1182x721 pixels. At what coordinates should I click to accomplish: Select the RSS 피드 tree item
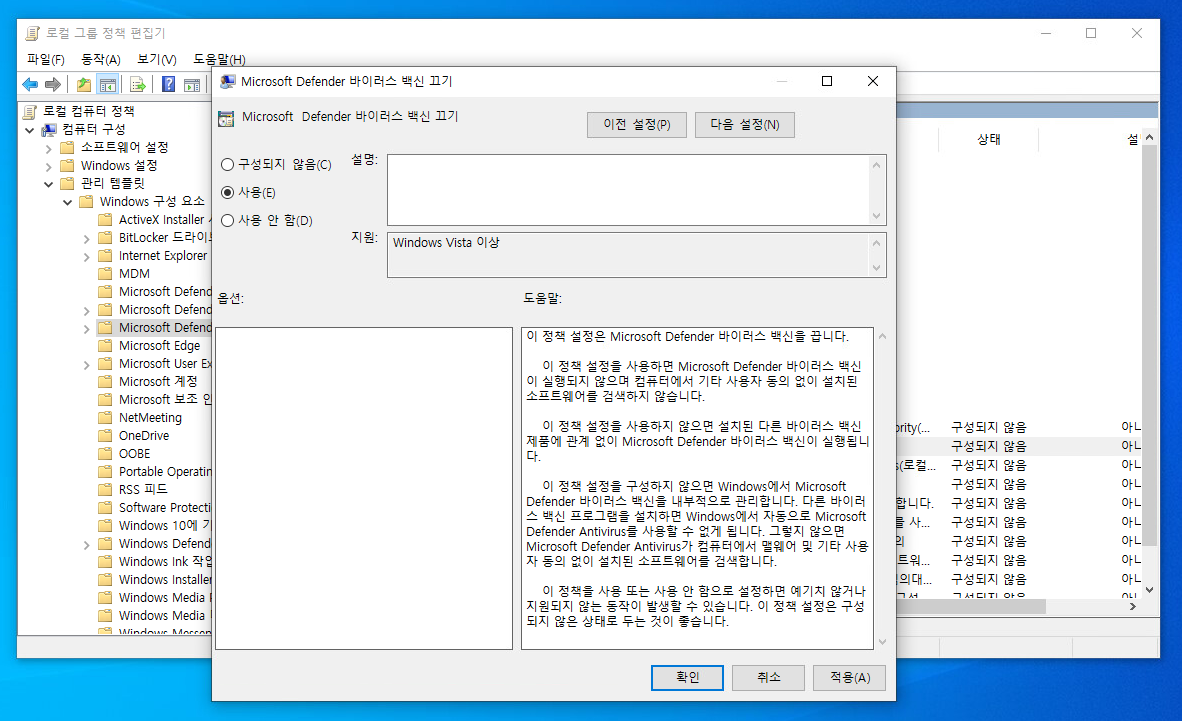pos(143,490)
